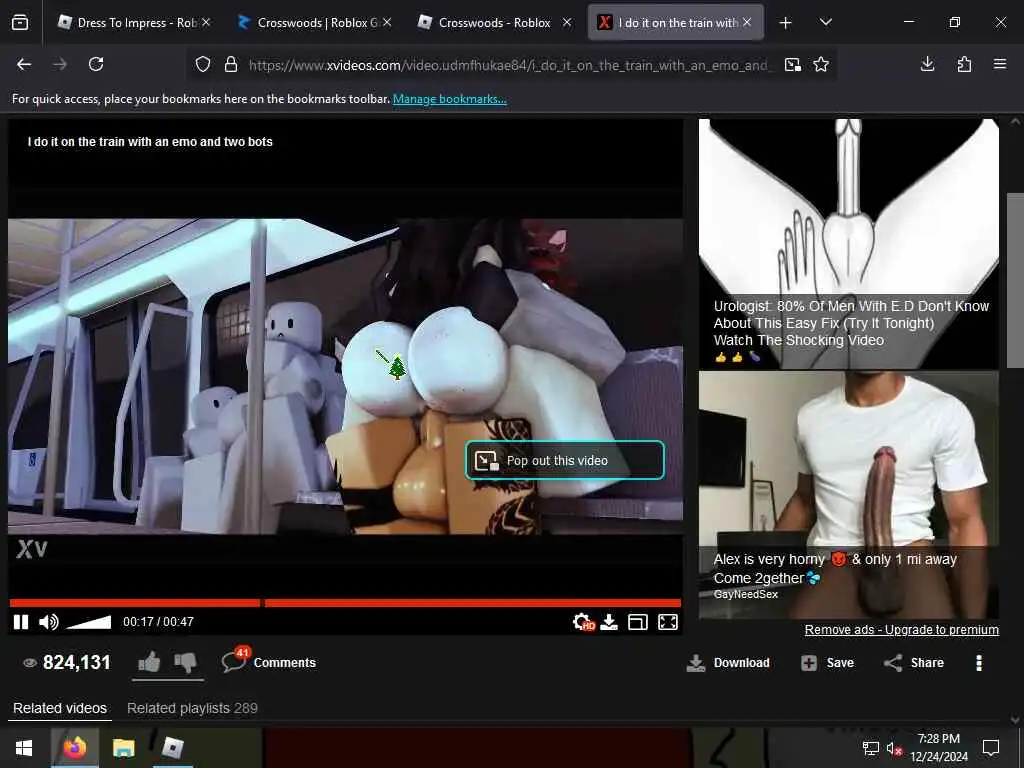Open the Firefox application menu
Image resolution: width=1024 pixels, height=768 pixels.
1000,64
